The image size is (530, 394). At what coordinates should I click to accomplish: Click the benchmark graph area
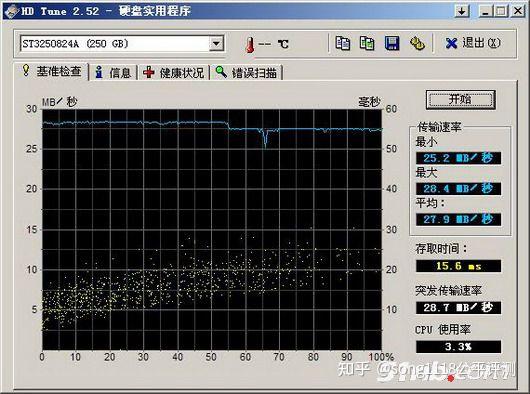[x=212, y=229]
